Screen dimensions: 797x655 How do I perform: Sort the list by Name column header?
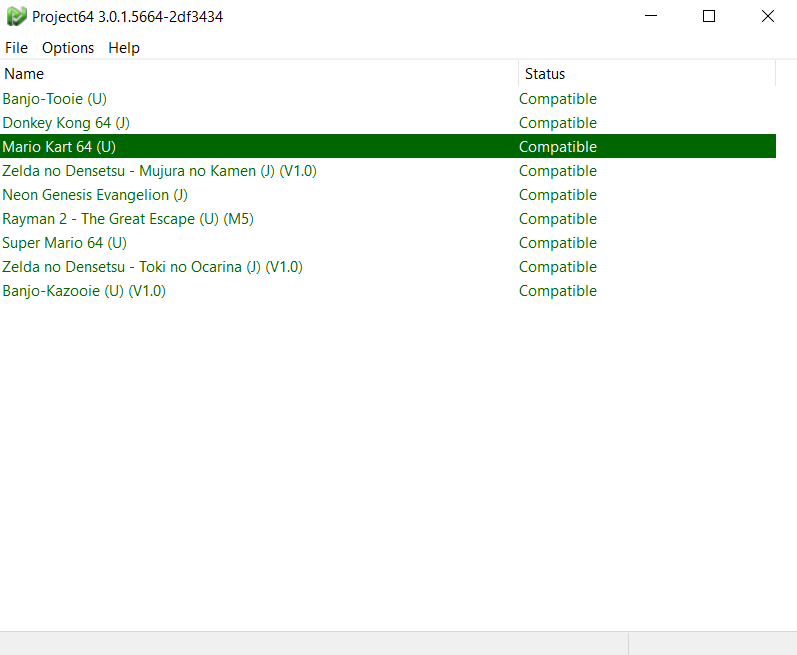[x=259, y=74]
